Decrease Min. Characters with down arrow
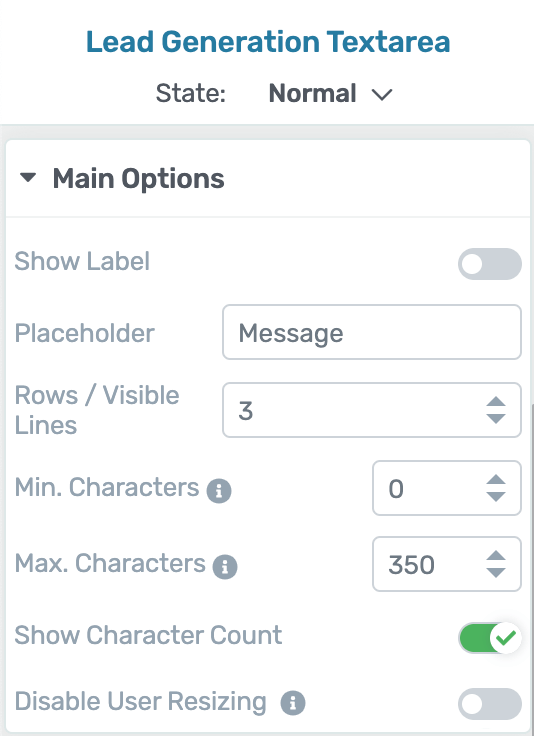The height and width of the screenshot is (736, 534). click(x=496, y=496)
